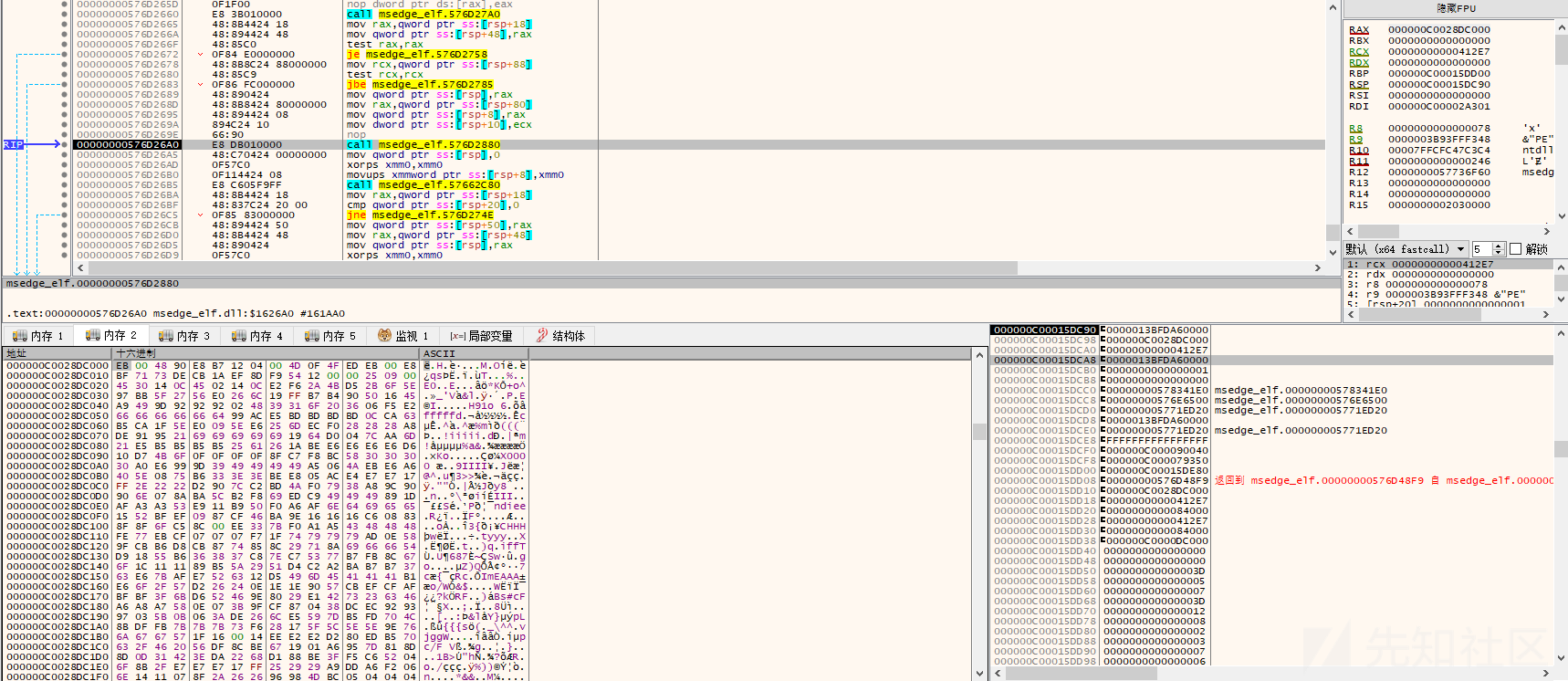
Task: Switch to the 内存 3 tab
Action: pos(184,336)
